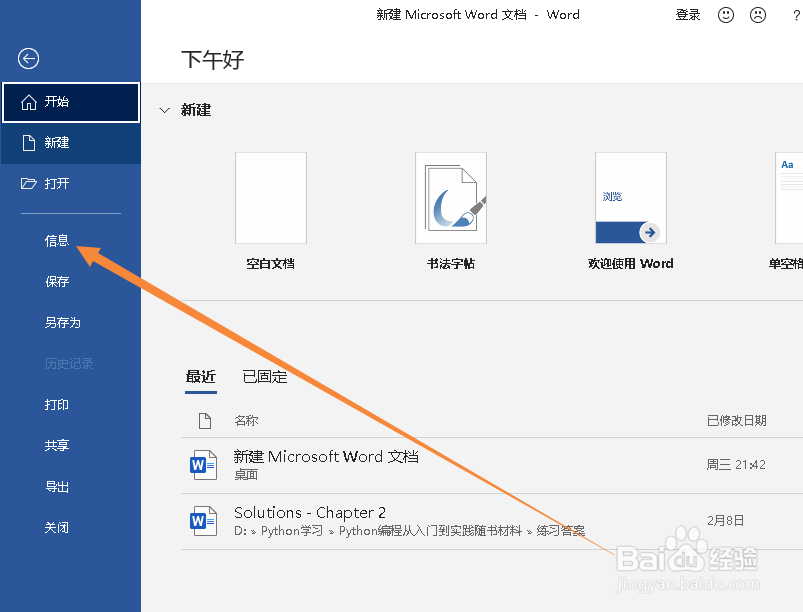
Task: Click the 书法字帖 caption label
Action: [x=451, y=264]
